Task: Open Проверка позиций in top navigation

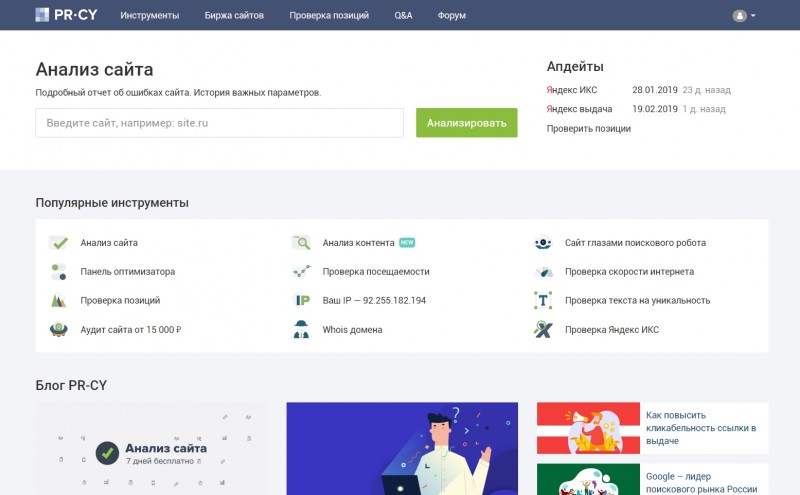Action: (x=329, y=15)
